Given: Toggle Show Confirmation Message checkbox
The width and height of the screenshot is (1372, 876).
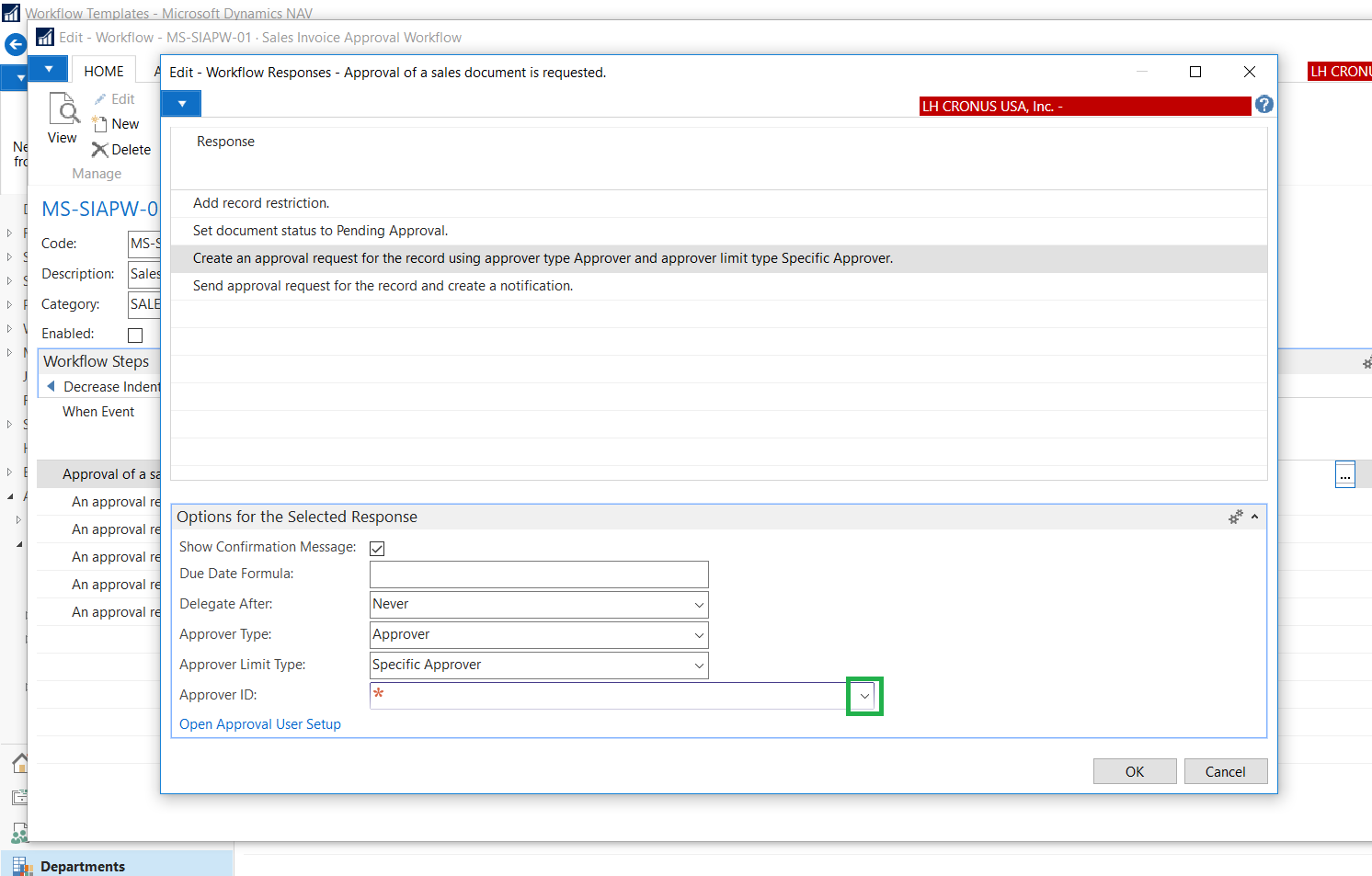Looking at the screenshot, I should 377,549.
